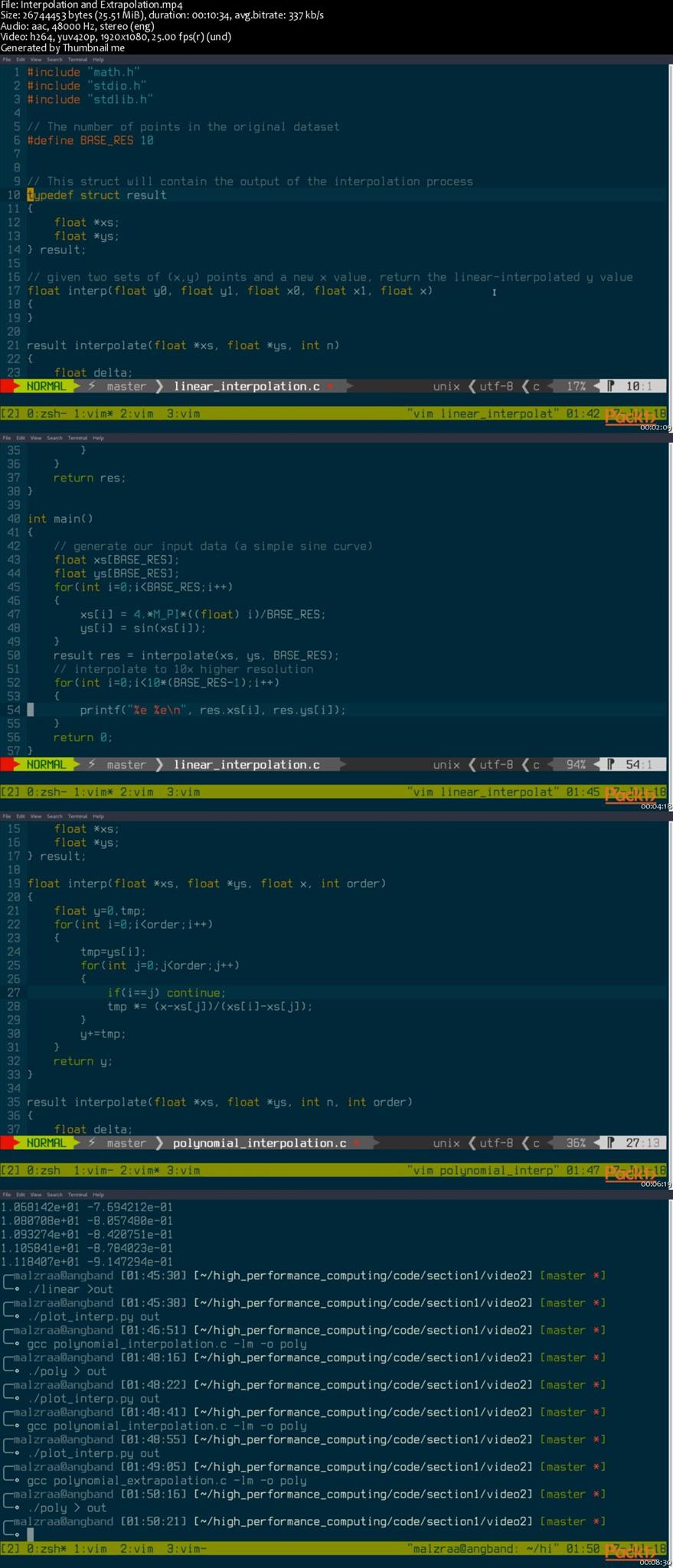Click the if(i==j) continue; line
673x1568 pixels.
tap(166, 993)
